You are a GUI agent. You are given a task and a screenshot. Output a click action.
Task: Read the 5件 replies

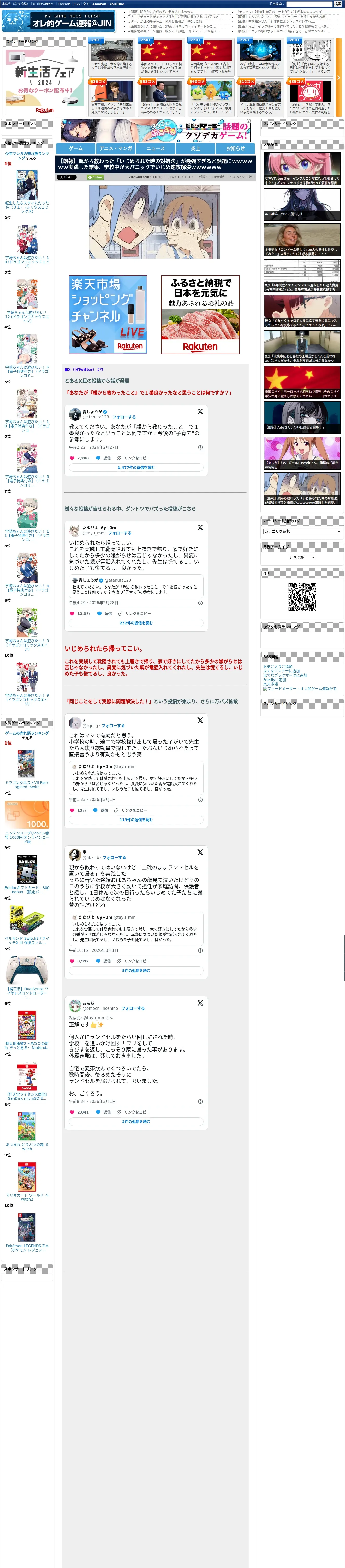tap(136, 971)
